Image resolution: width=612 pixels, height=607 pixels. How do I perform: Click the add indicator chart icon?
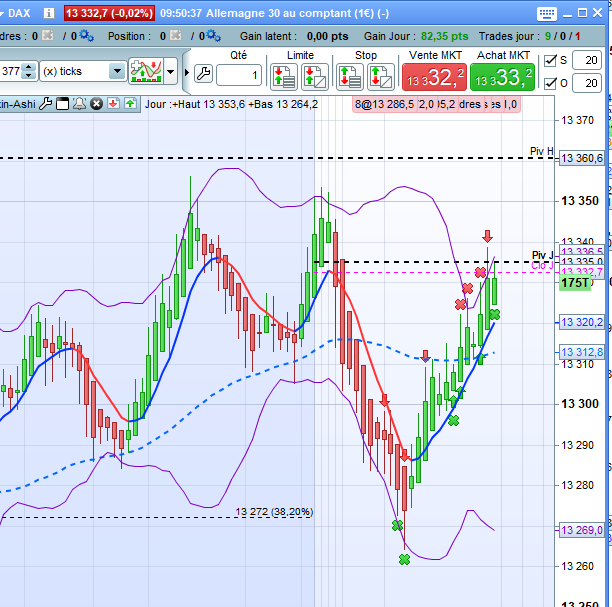[146, 71]
